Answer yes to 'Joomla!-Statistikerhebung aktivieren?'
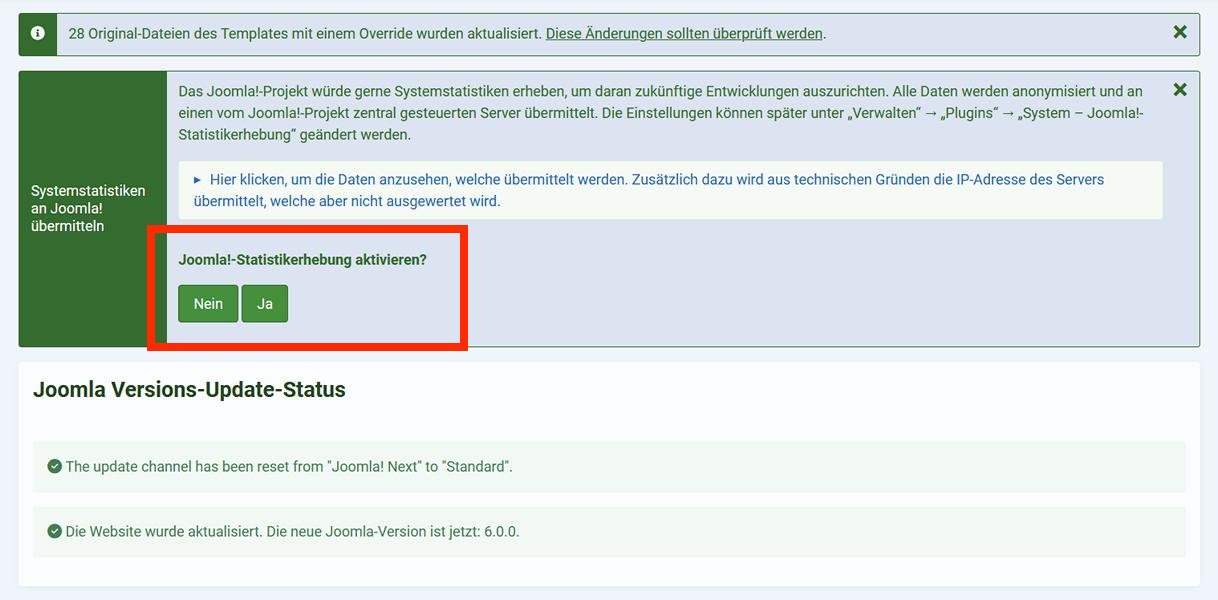Screen dimensions: 1218x600 coord(265,303)
